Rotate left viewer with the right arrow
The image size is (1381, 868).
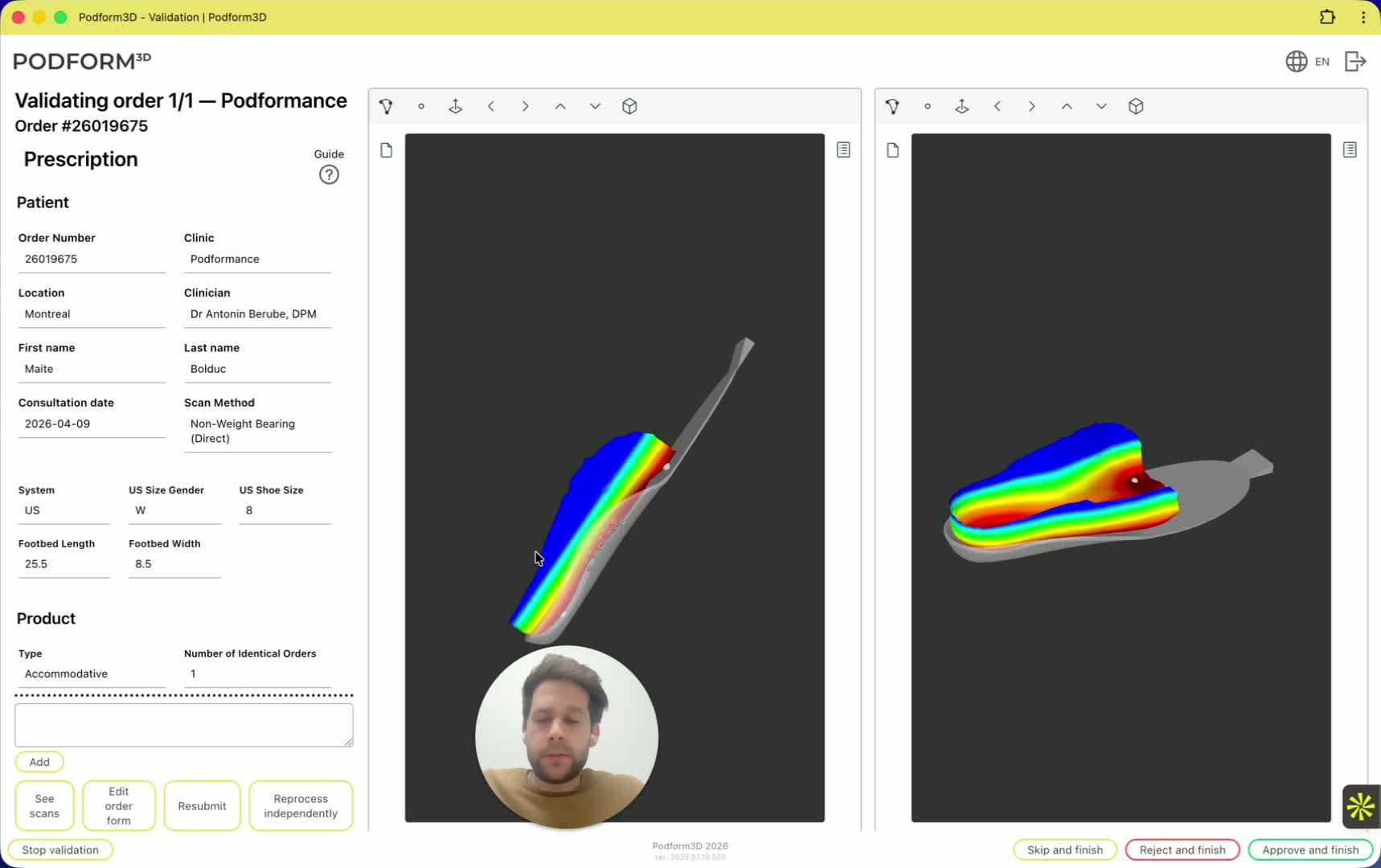coord(526,106)
